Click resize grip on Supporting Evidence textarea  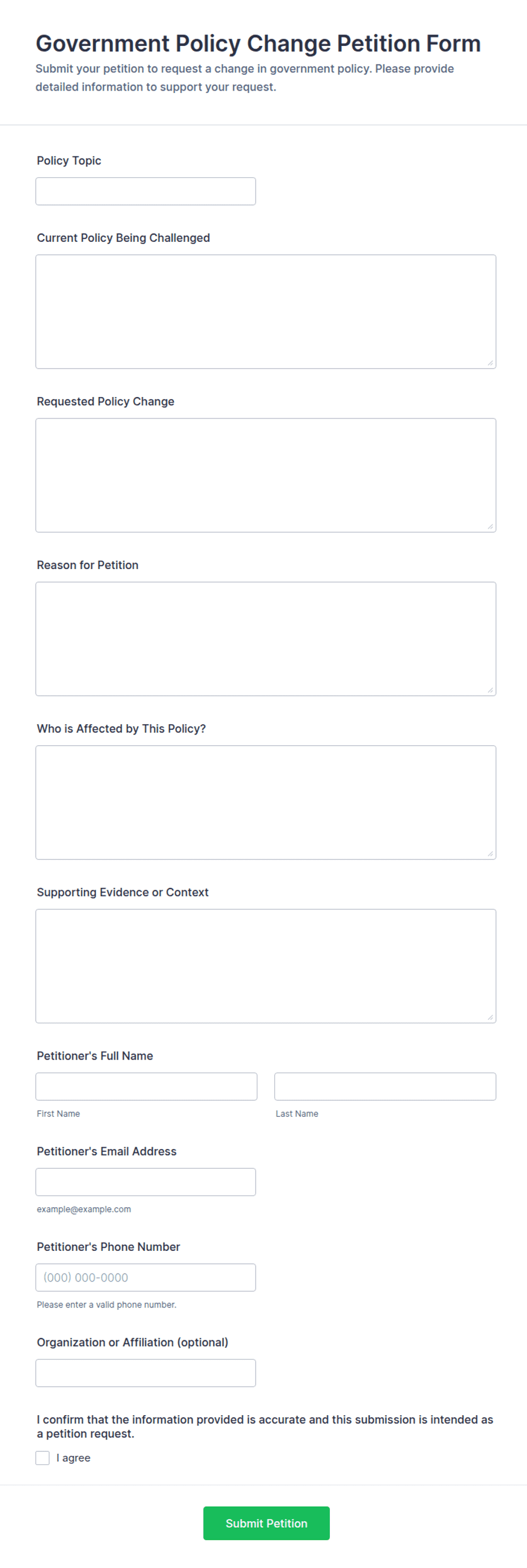[x=490, y=1017]
